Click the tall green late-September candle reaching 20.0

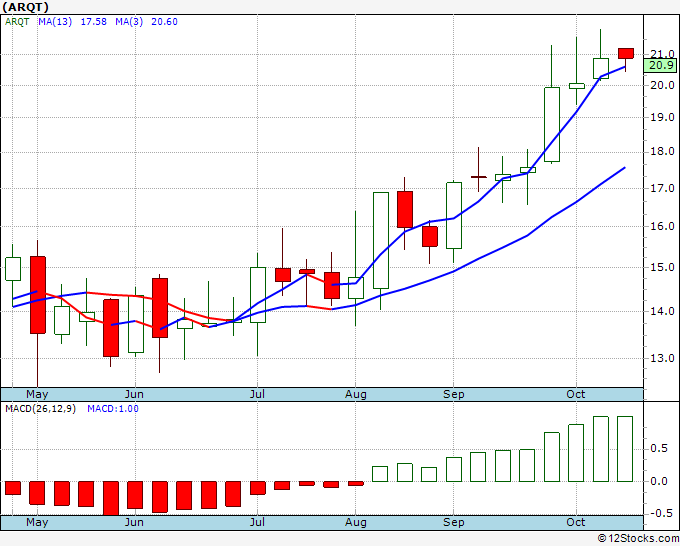(552, 124)
